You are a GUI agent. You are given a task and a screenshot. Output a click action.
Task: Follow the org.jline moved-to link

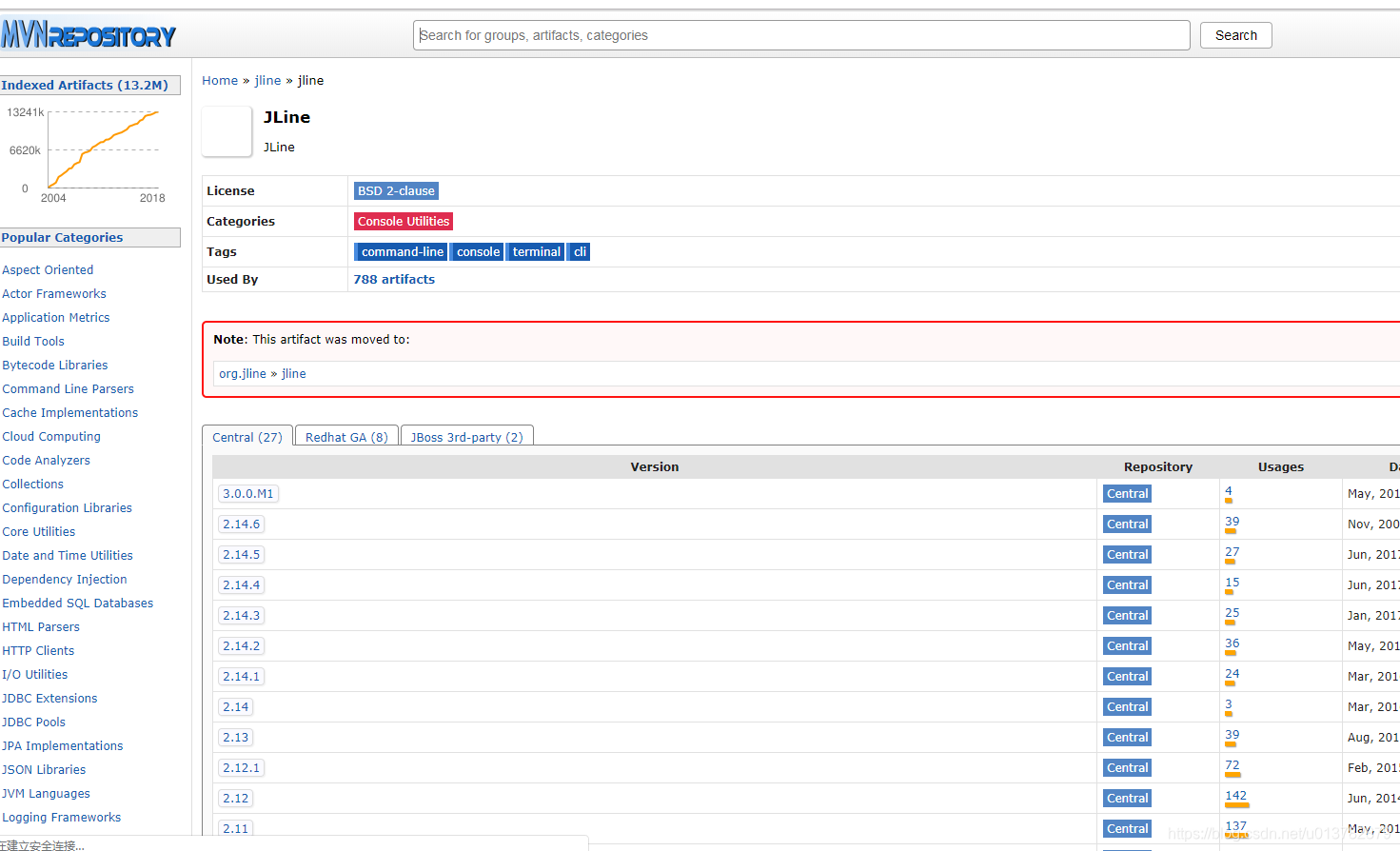(x=243, y=374)
